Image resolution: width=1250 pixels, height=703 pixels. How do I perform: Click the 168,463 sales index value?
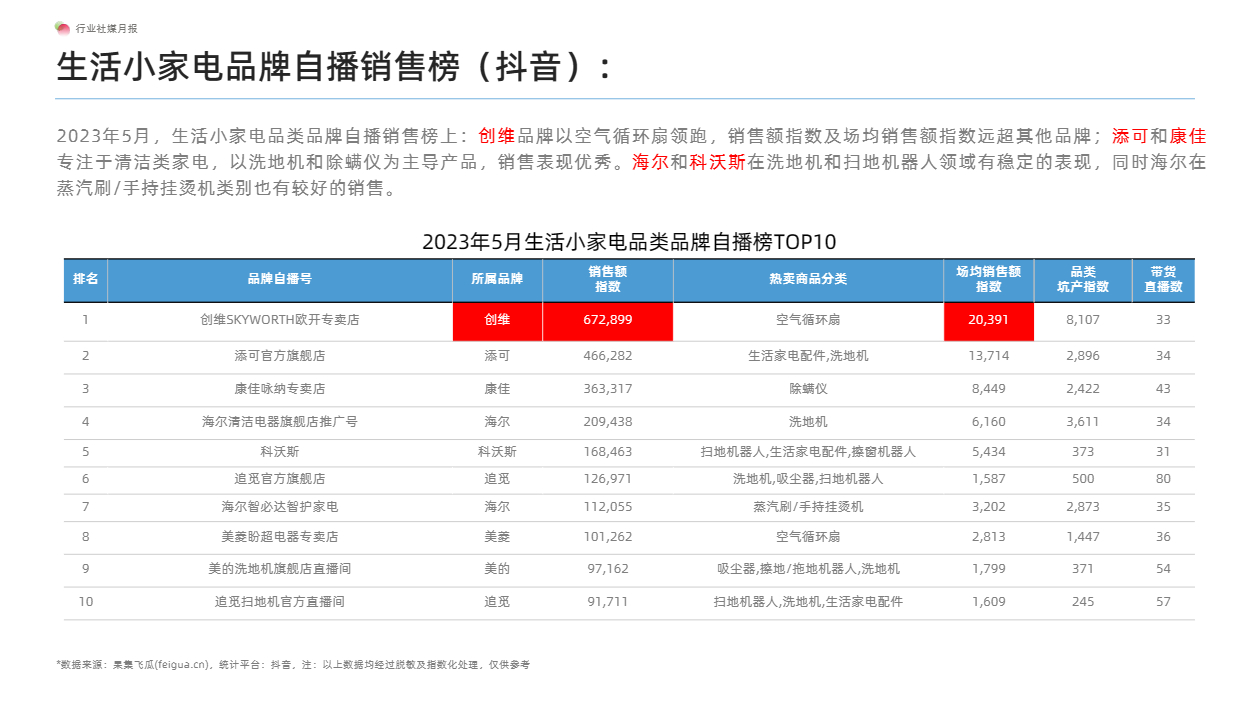point(608,453)
